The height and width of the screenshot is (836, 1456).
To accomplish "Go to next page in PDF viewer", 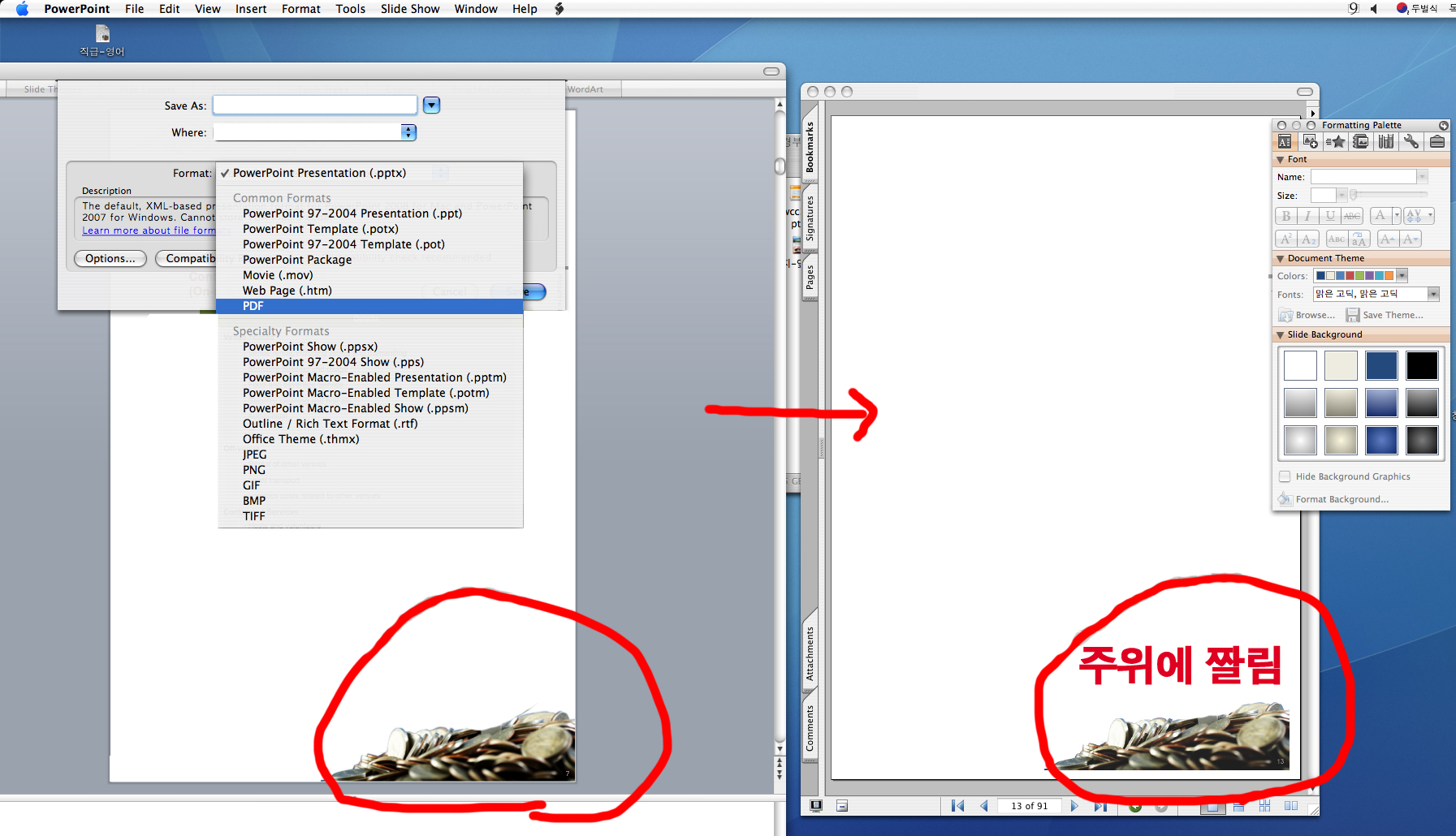I will tap(1074, 806).
